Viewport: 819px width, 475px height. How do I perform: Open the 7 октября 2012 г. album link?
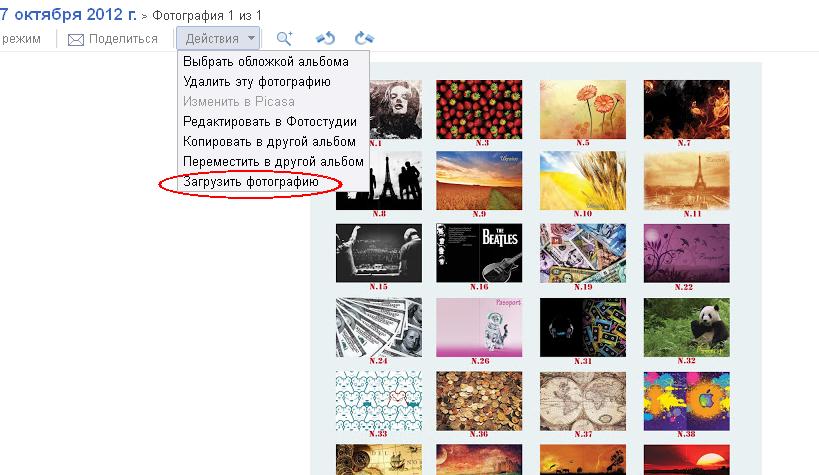68,14
